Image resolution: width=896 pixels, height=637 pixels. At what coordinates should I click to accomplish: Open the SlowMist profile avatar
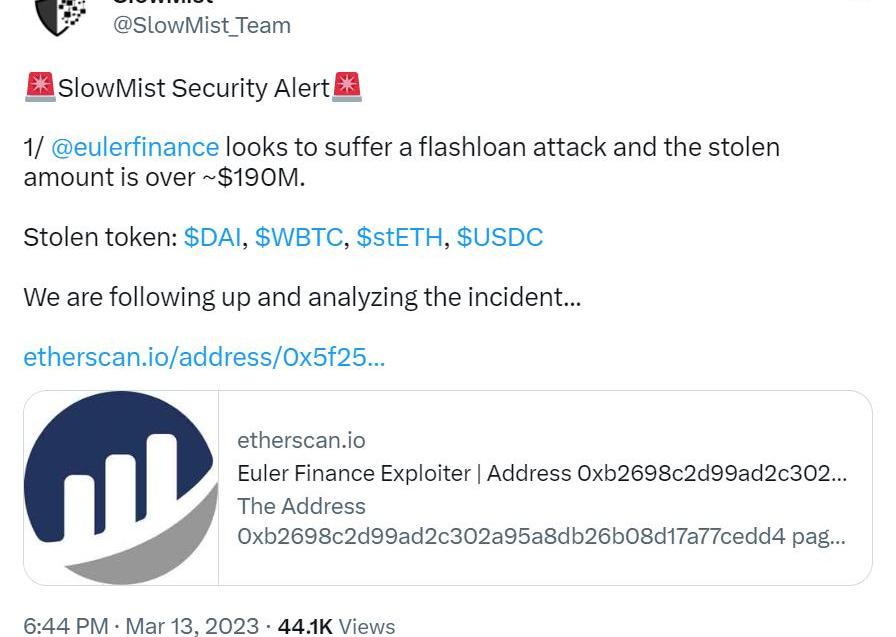pyautogui.click(x=60, y=16)
